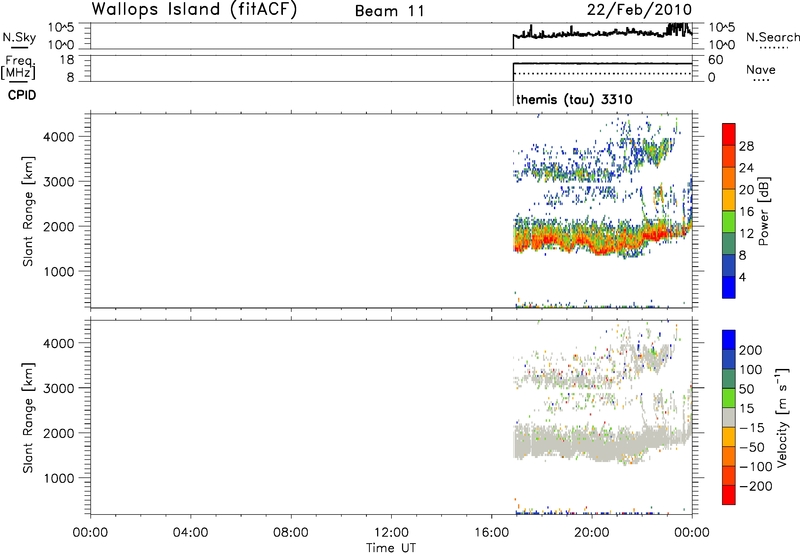Screen dimensions: 800x554
Task: Click the '20:00' time axis tick label
Action: pyautogui.click(x=592, y=532)
